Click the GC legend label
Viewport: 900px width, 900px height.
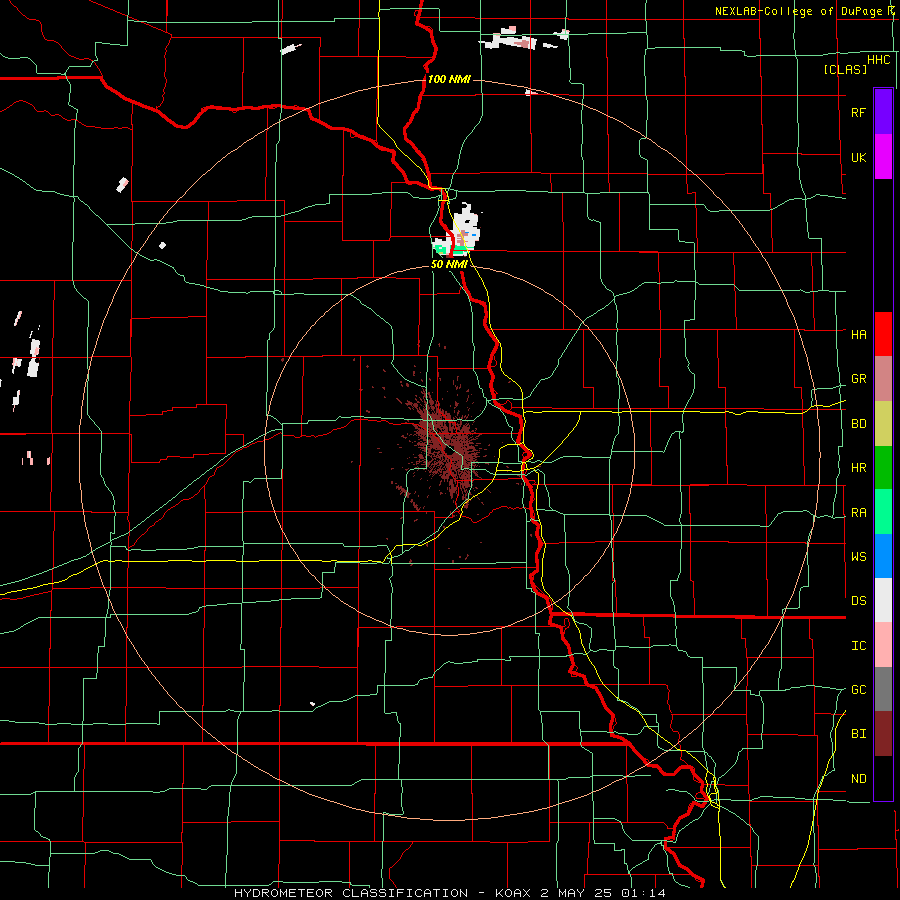(x=858, y=690)
